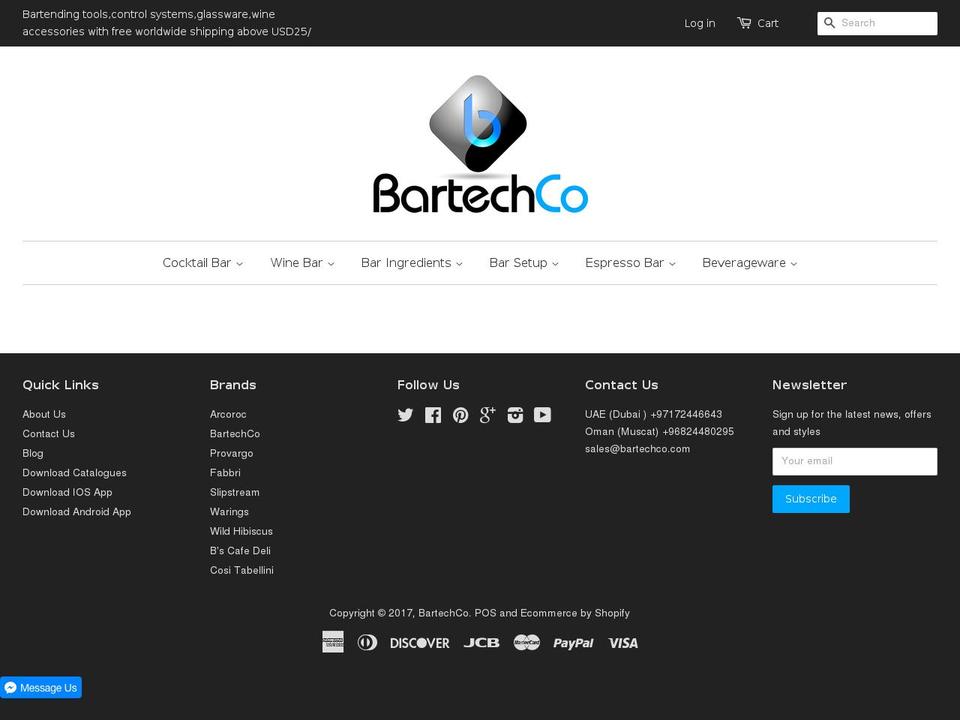Image resolution: width=960 pixels, height=720 pixels.
Task: Open the Facebook social link
Action: pos(433,415)
